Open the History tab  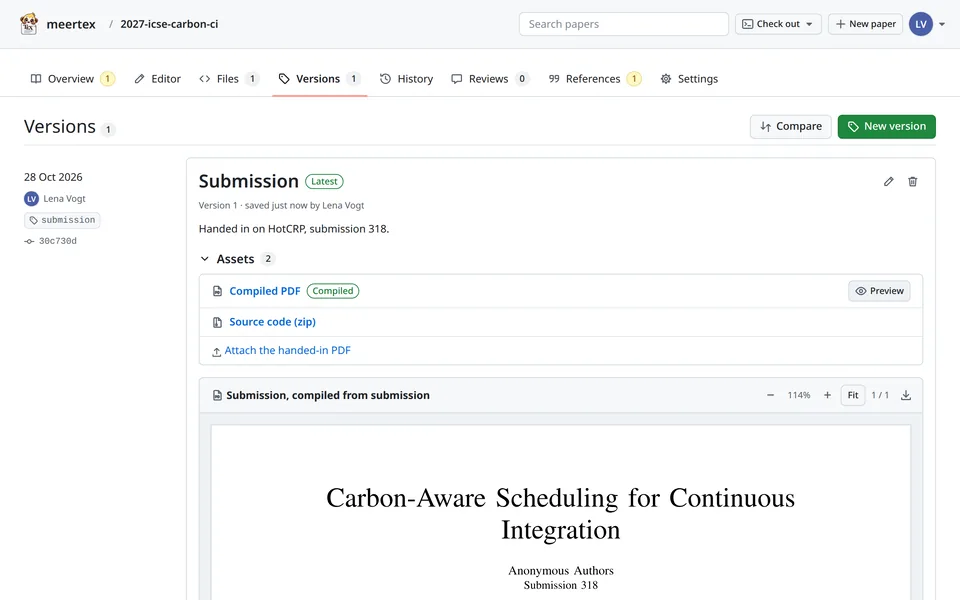tap(406, 78)
